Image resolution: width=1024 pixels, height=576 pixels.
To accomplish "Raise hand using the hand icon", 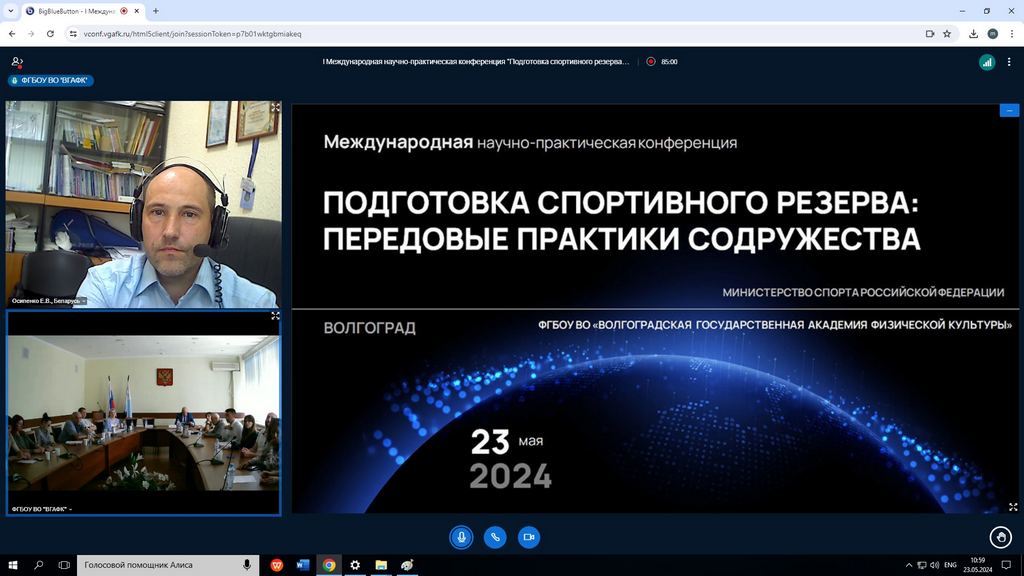I will coord(1001,537).
